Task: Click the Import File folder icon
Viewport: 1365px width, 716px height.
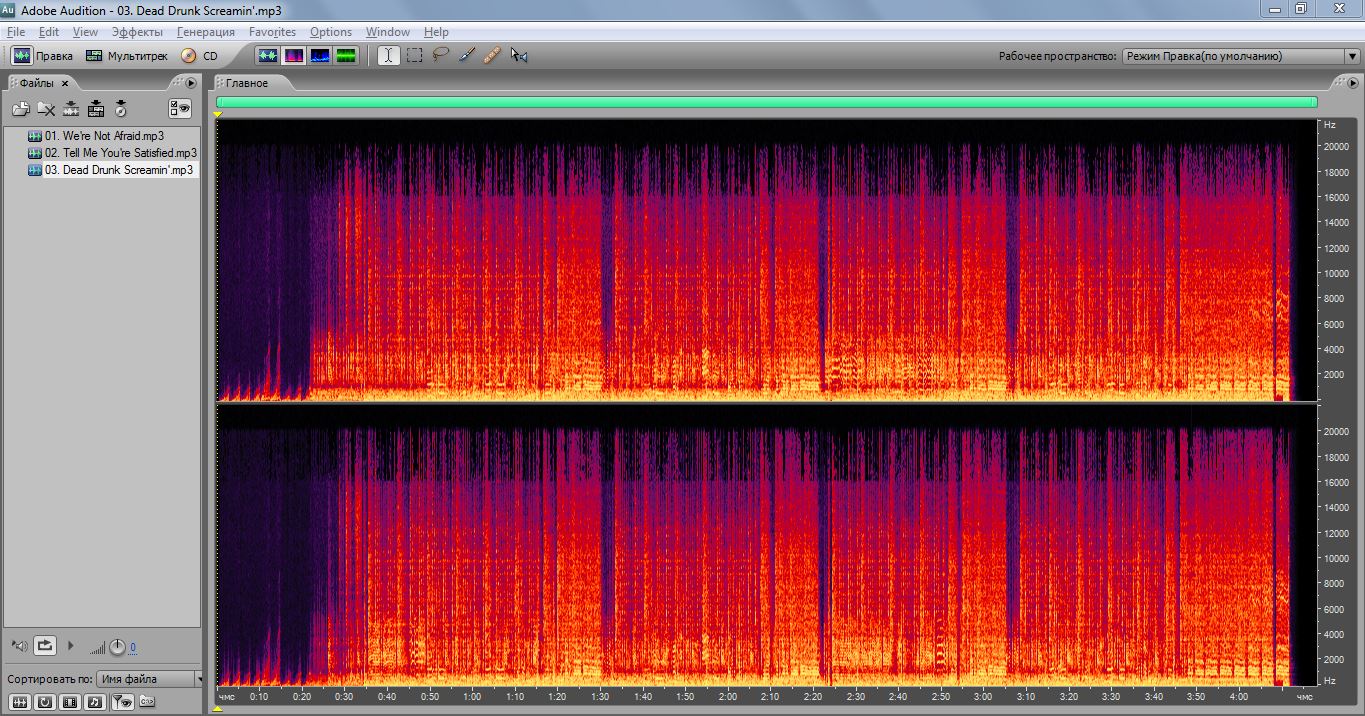Action: pyautogui.click(x=20, y=109)
